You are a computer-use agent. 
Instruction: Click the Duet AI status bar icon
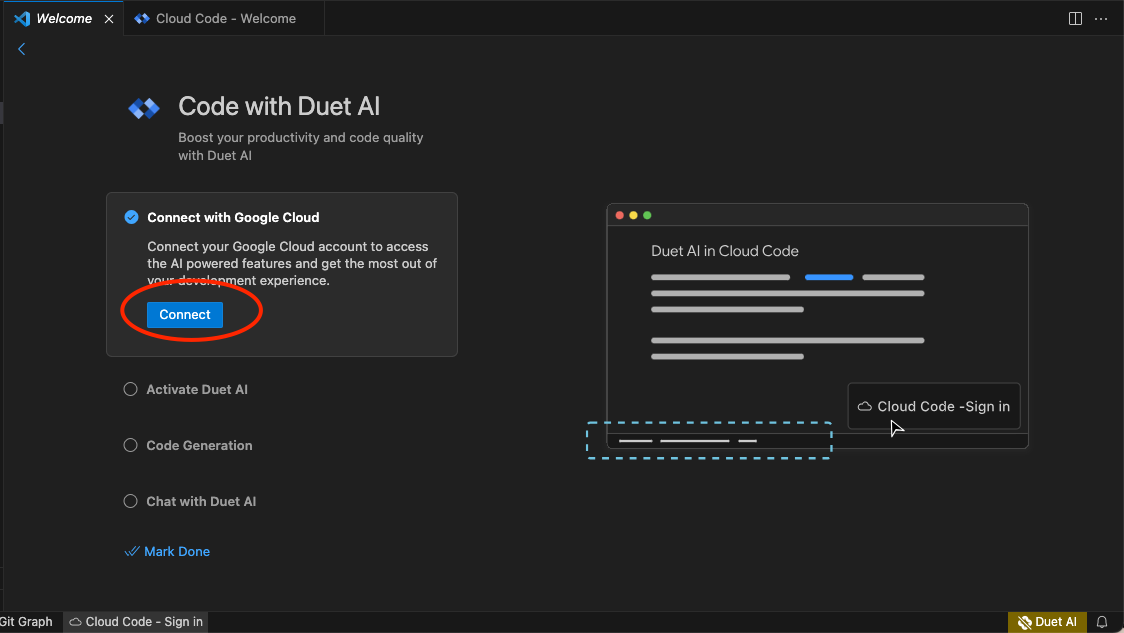pos(1047,622)
